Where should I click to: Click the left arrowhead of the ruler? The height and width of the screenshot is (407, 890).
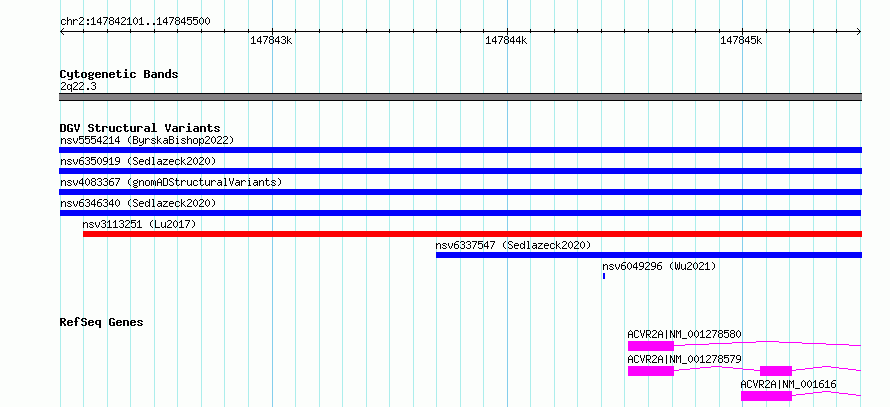(x=62, y=32)
